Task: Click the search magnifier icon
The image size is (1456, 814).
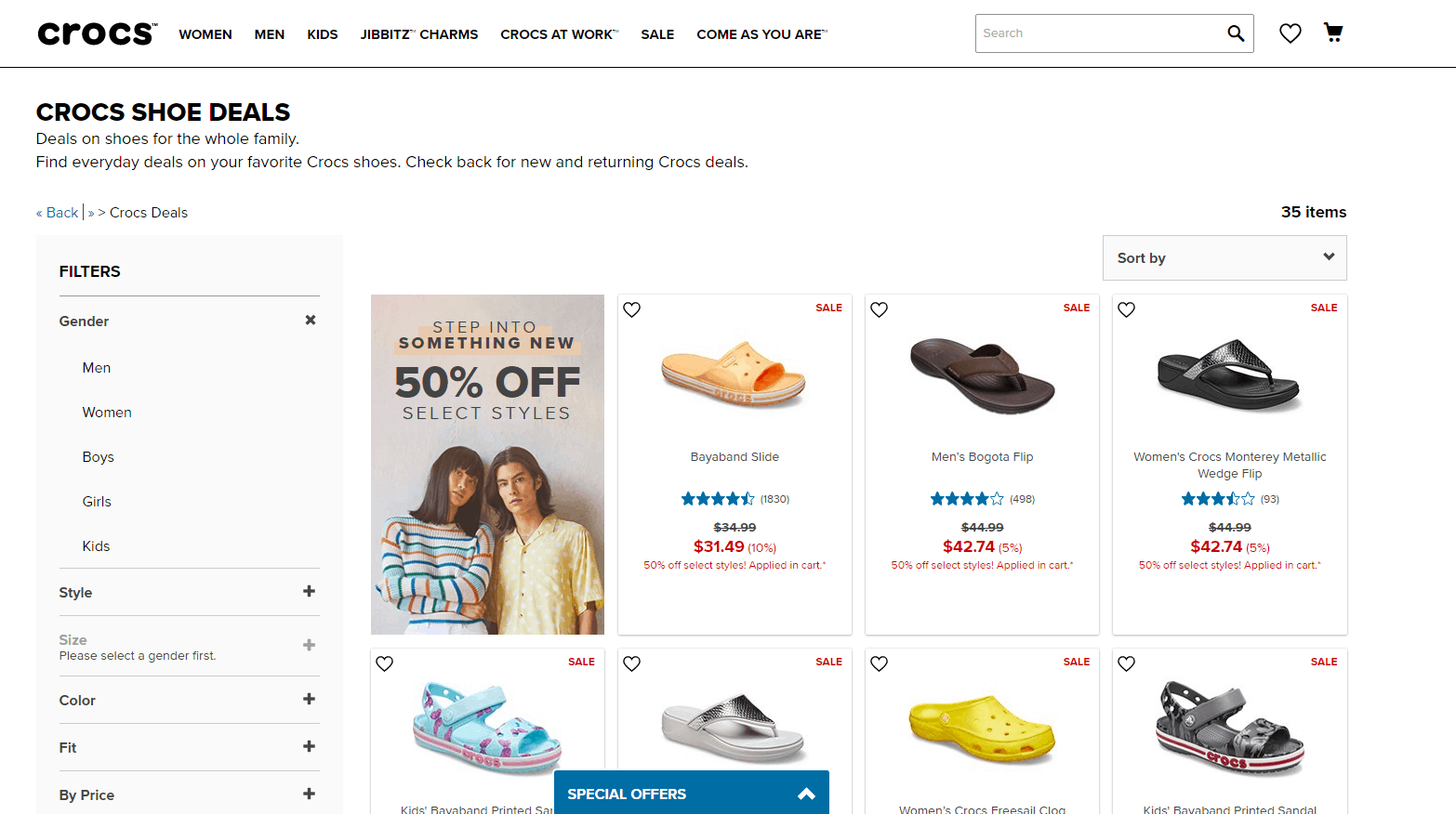Action: click(1235, 33)
